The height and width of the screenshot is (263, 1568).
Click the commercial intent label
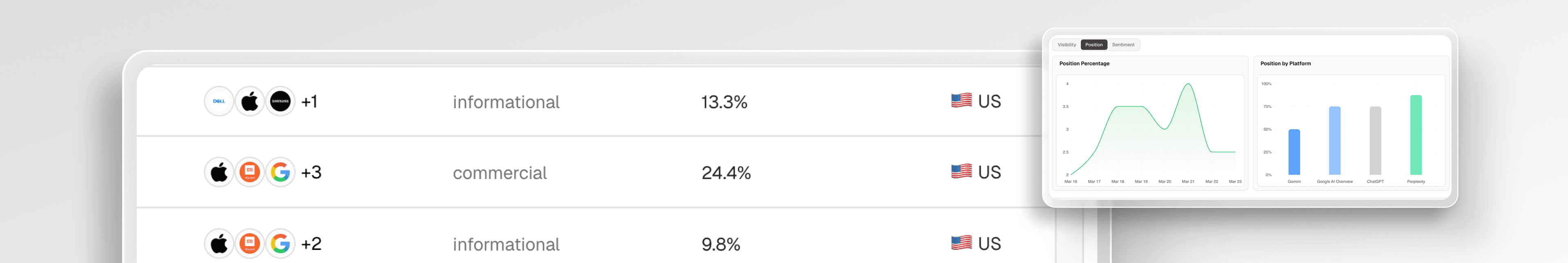pyautogui.click(x=500, y=173)
